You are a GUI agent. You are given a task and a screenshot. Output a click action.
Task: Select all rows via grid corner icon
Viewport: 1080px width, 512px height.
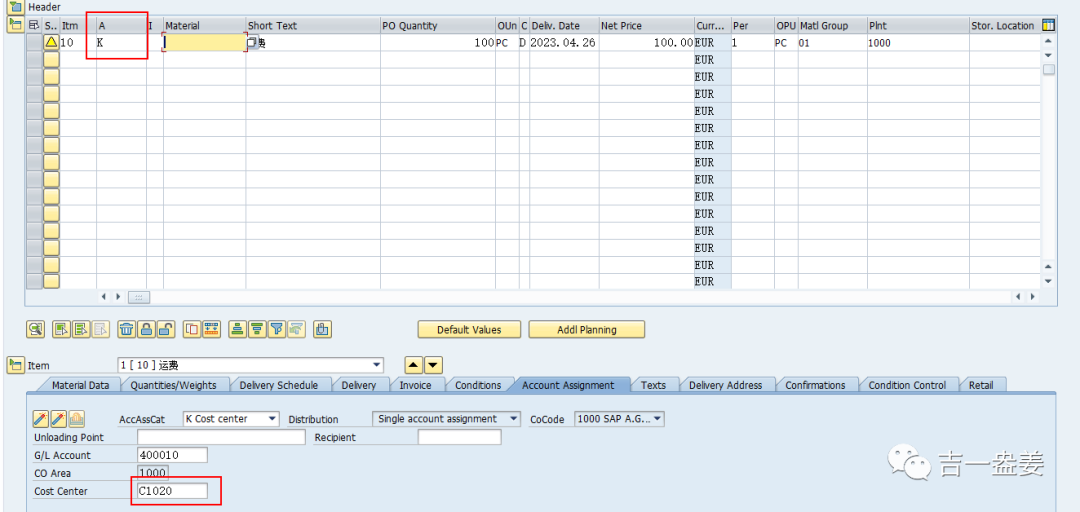(34, 25)
